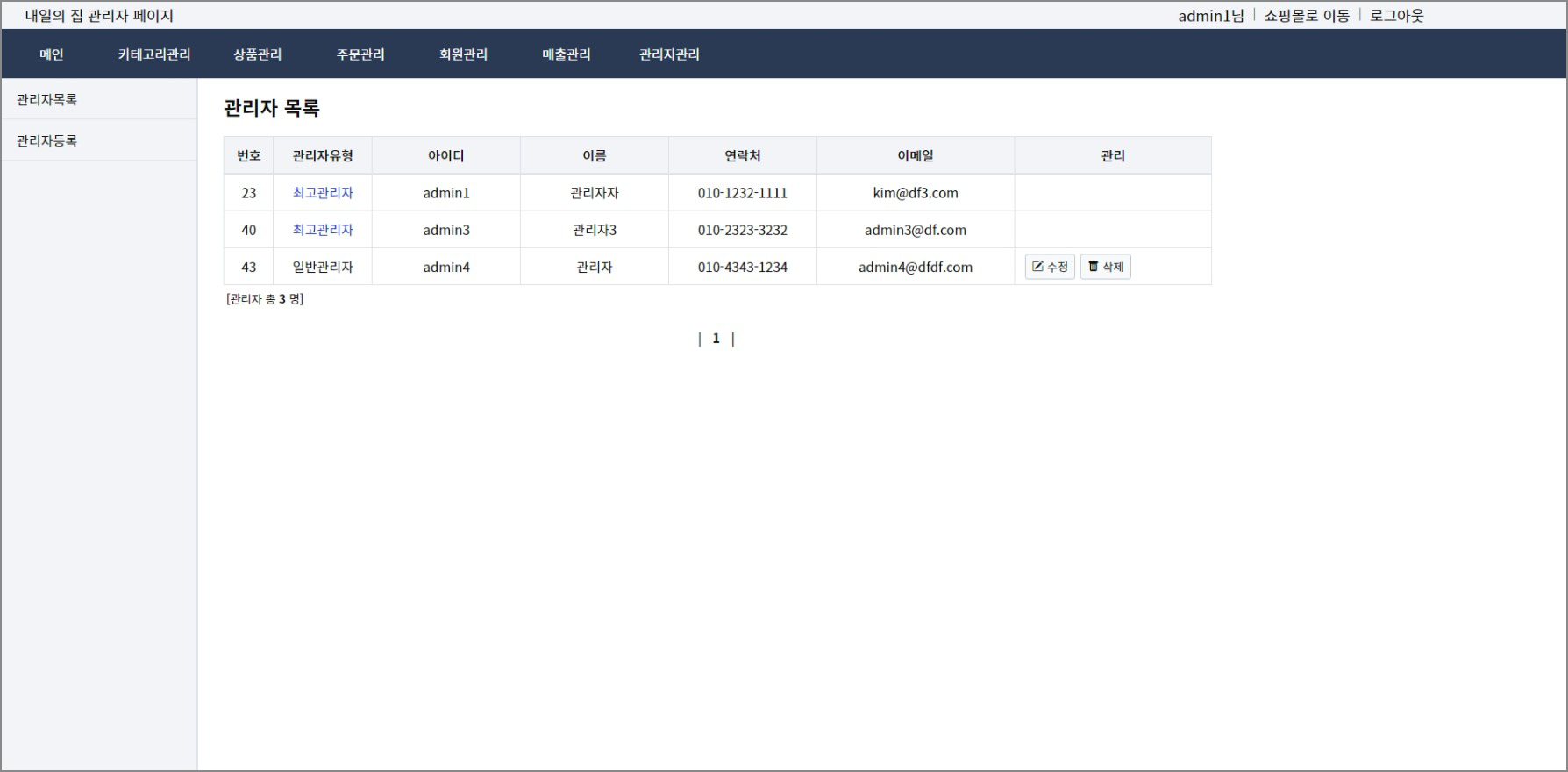Select 관리자등록 in the sidebar
This screenshot has width=1568, height=772.
(99, 140)
